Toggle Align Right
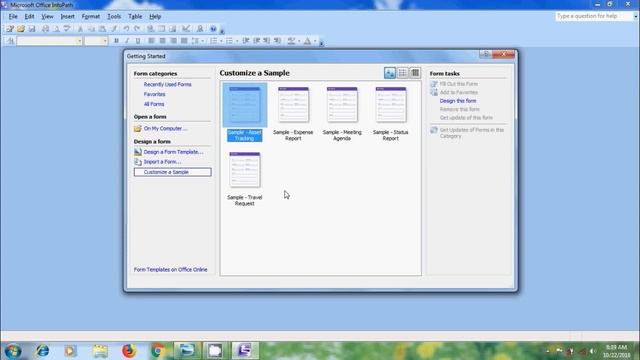 click(173, 41)
